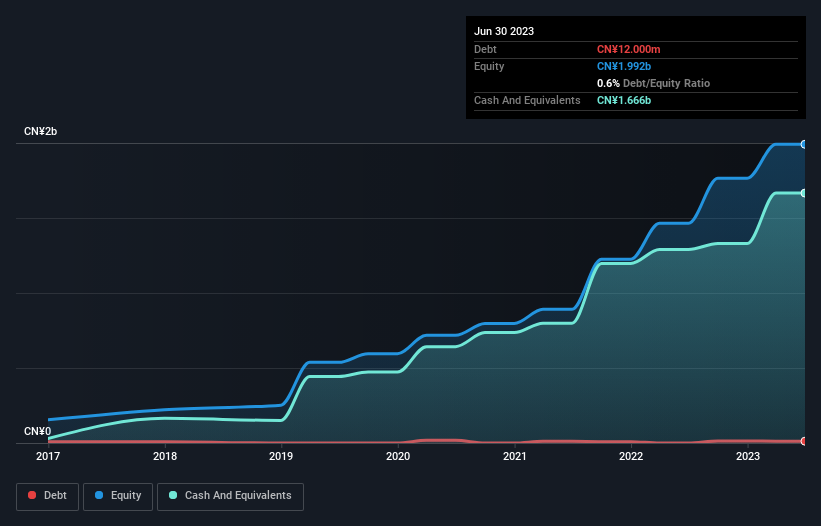Viewport: 821px width, 526px height.
Task: Select the 2023 x-axis label
Action: (x=748, y=456)
